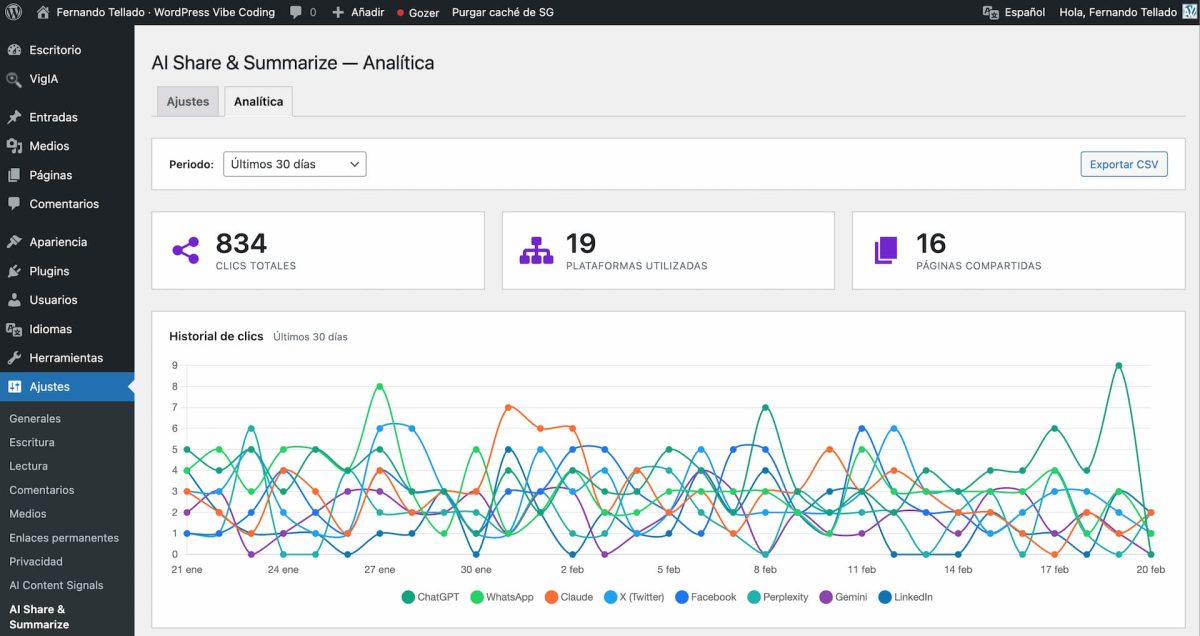Image resolution: width=1200 pixels, height=636 pixels.
Task: Open the Periodo dropdown Últimos 30 días
Action: click(x=295, y=164)
